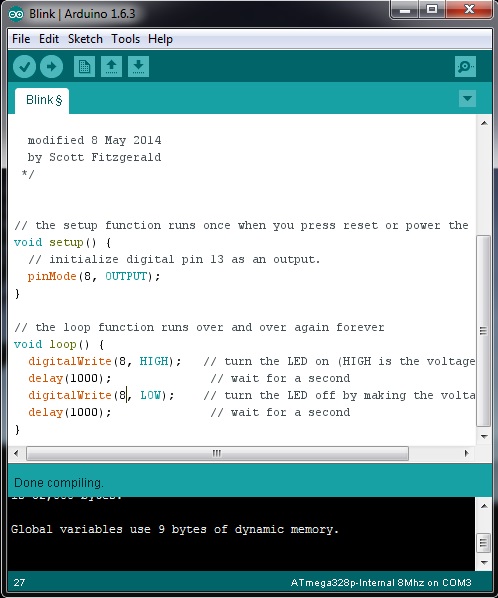Open the Sketch menu
This screenshot has height=598, width=498.
tap(85, 39)
